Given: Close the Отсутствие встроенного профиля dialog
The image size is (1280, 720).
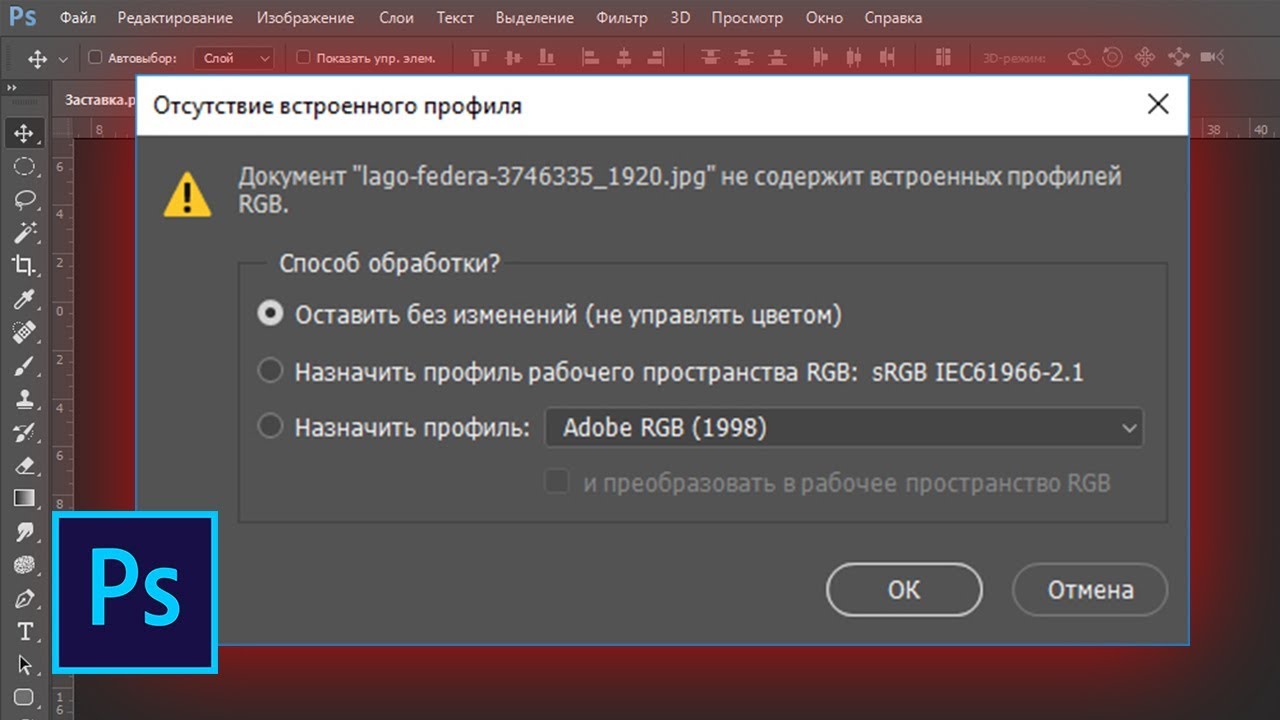Looking at the screenshot, I should [x=1158, y=104].
